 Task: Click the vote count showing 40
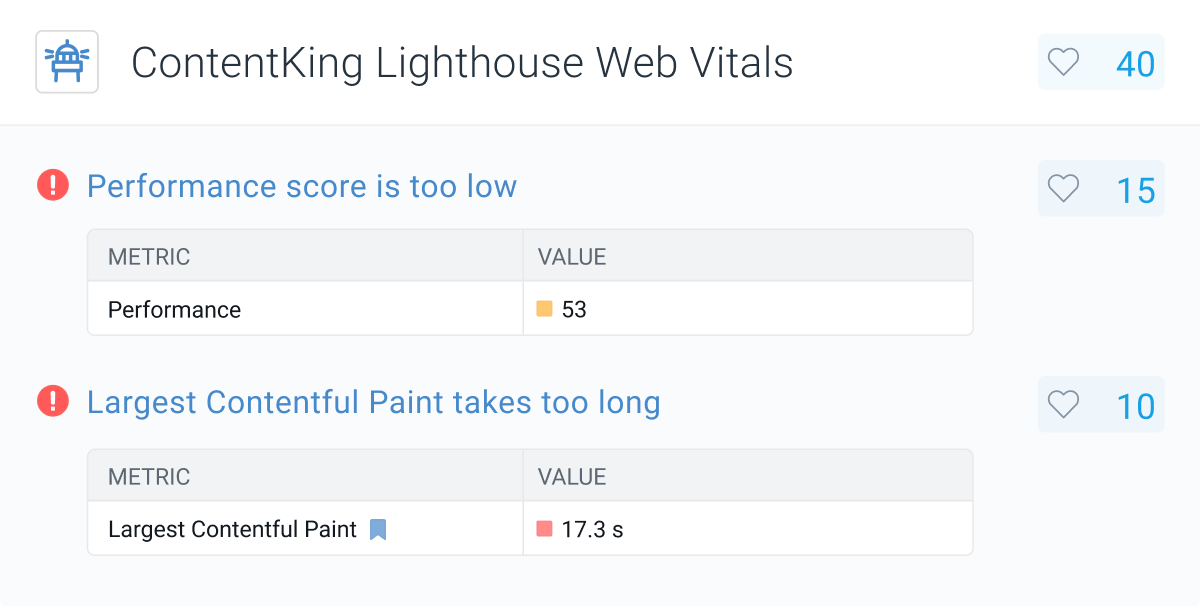[1133, 61]
